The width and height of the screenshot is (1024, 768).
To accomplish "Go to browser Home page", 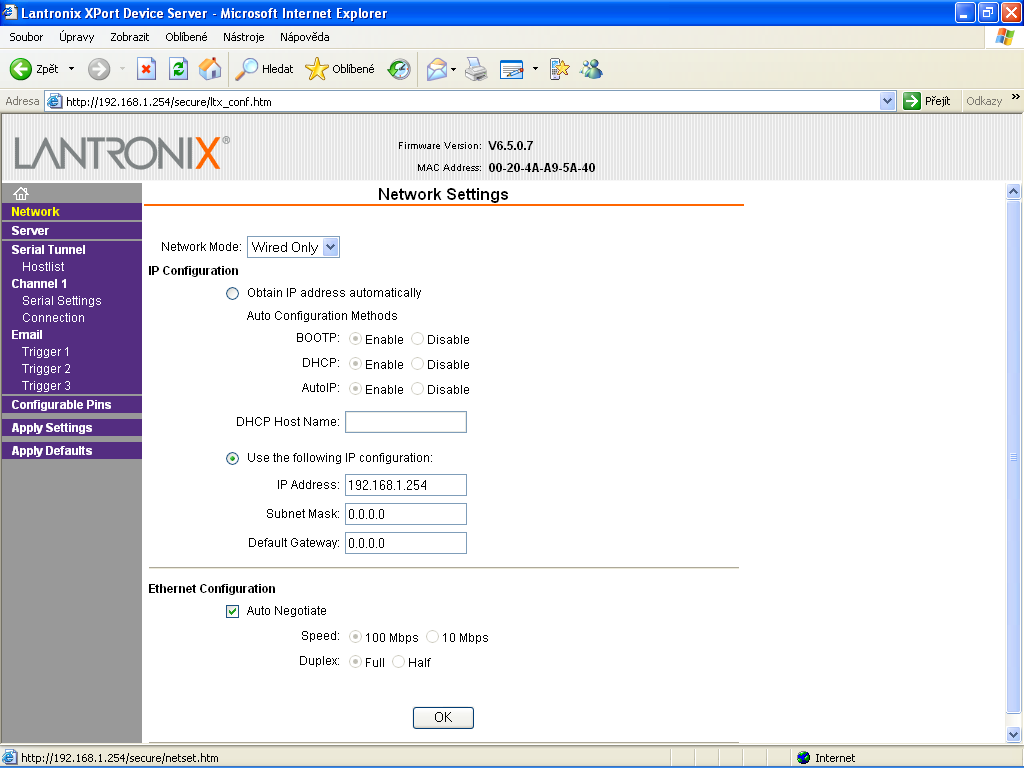I will 210,69.
